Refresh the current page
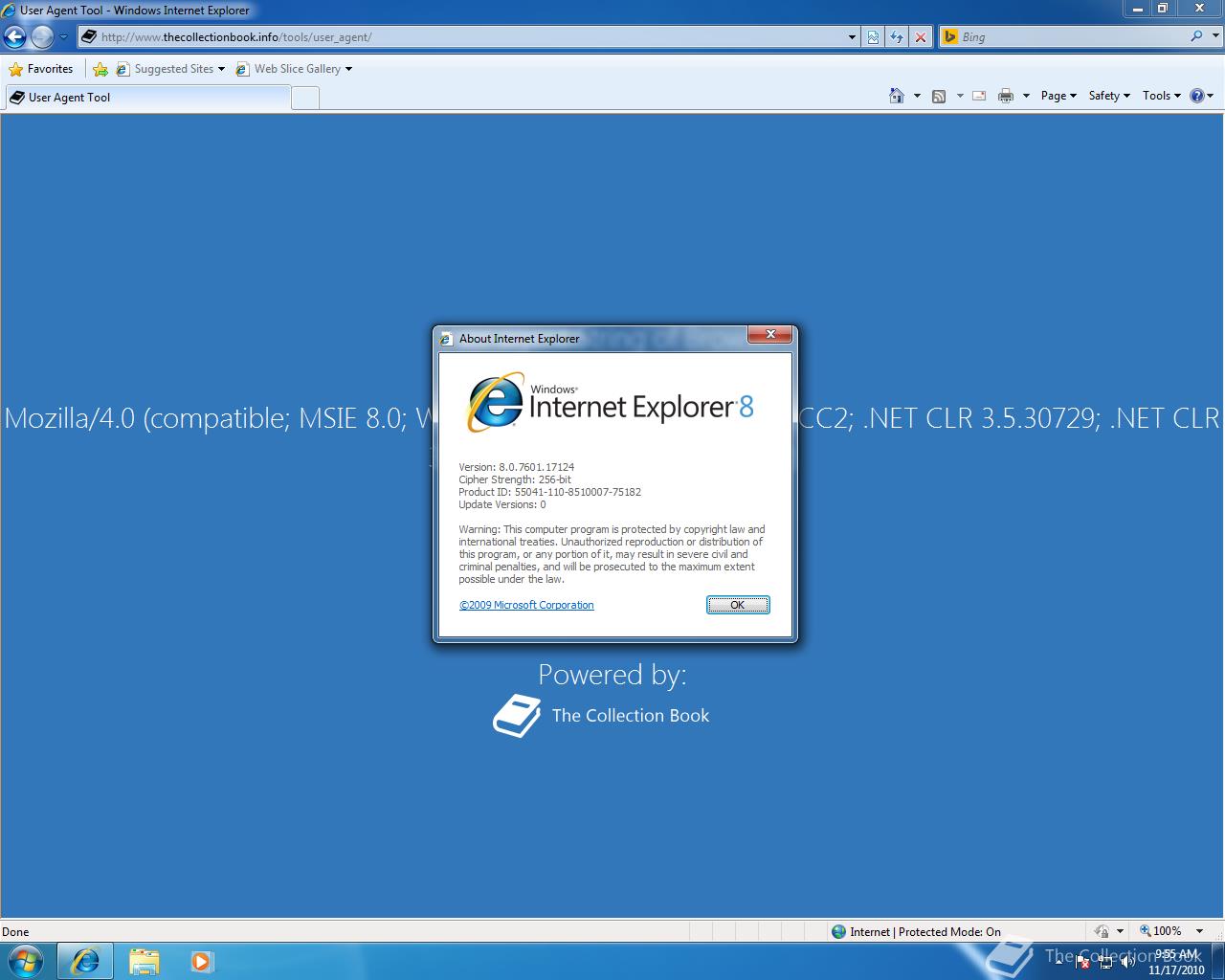 (897, 36)
